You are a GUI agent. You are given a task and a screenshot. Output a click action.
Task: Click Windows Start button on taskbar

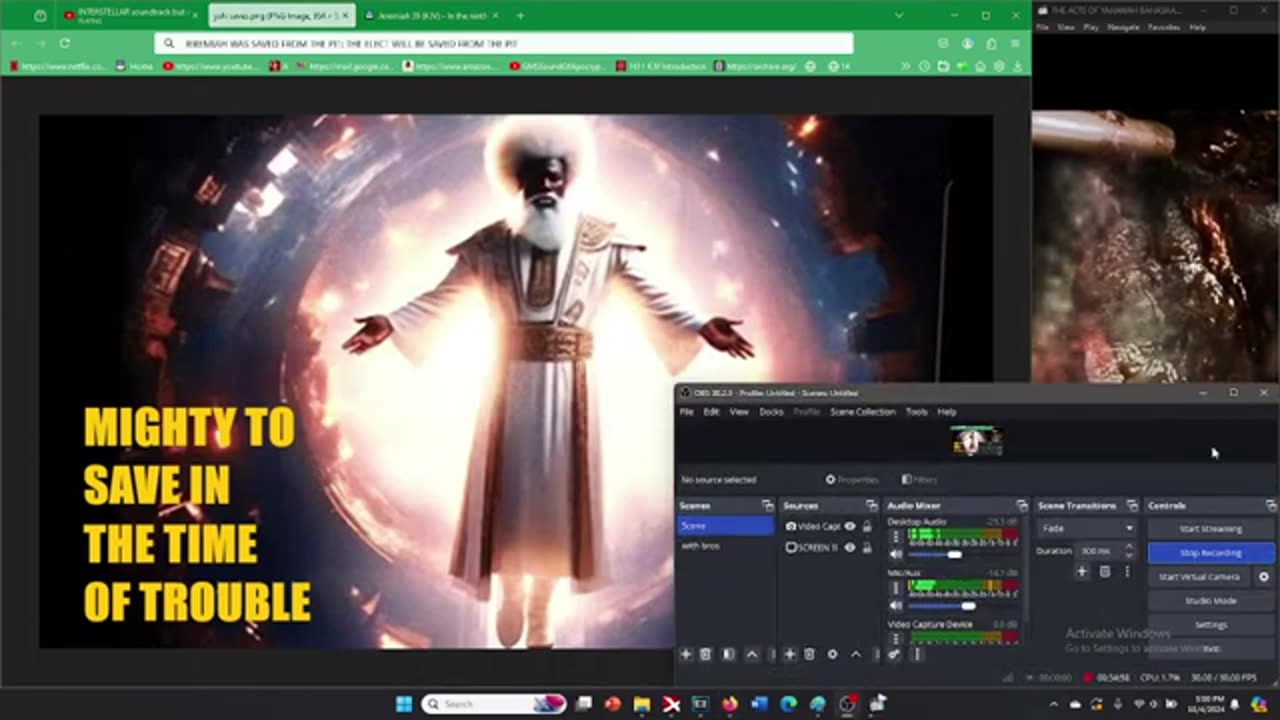click(404, 704)
